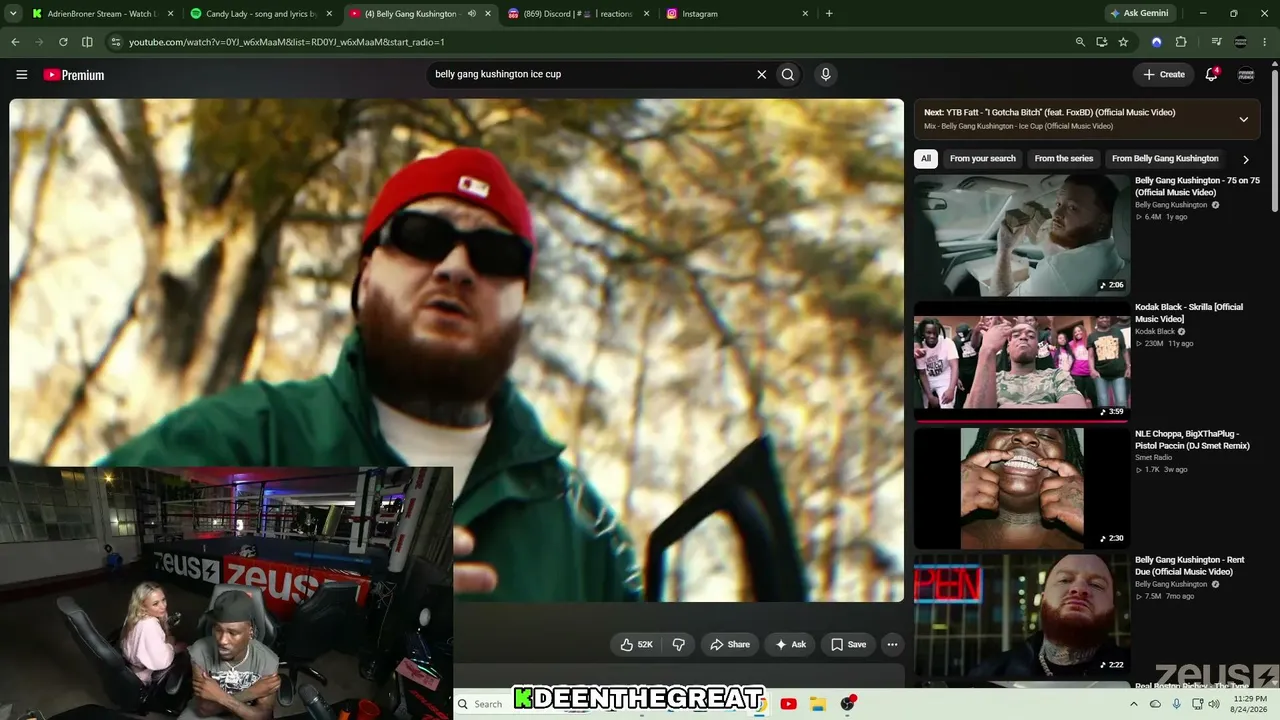This screenshot has width=1280, height=720.
Task: Start voice search with microphone
Action: tap(825, 74)
